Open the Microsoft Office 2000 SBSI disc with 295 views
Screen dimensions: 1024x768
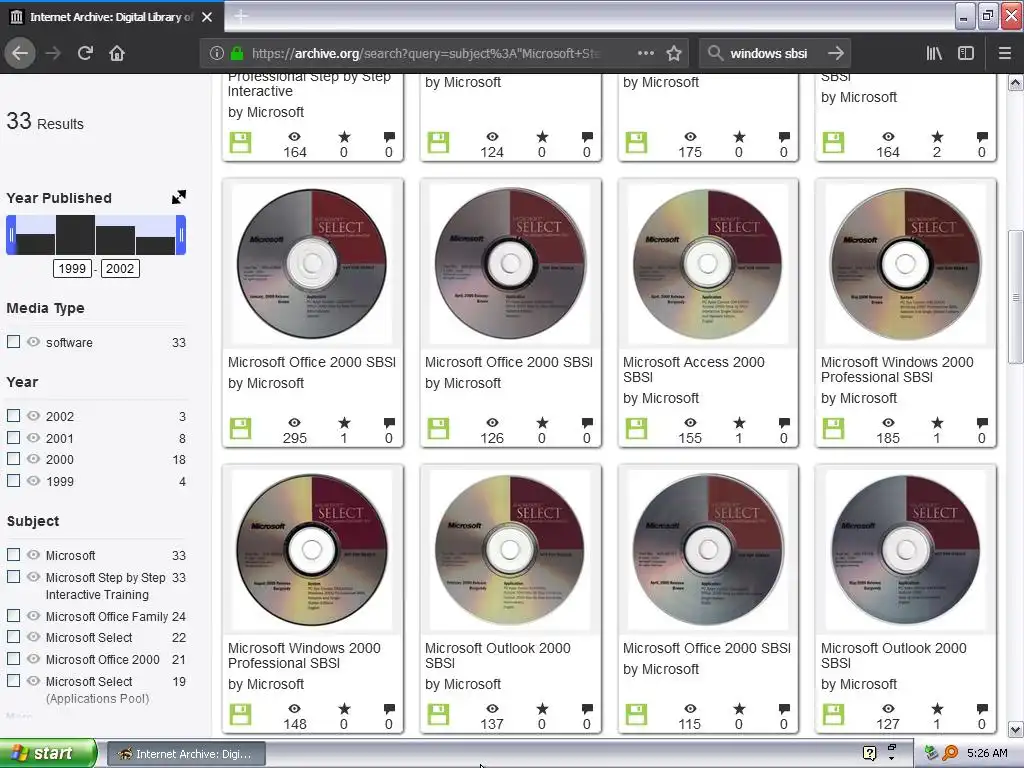coord(312,264)
